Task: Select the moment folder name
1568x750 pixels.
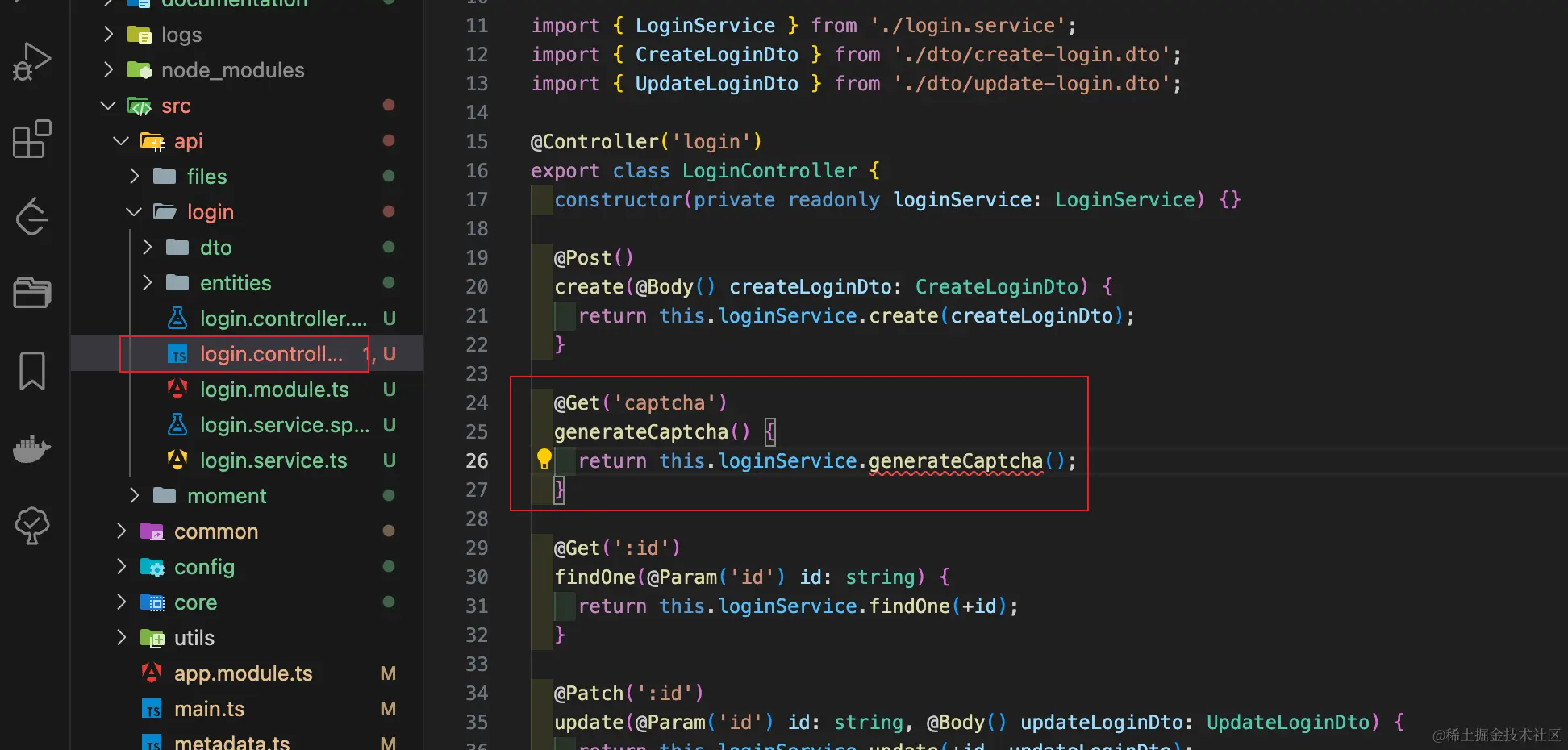Action: point(227,496)
